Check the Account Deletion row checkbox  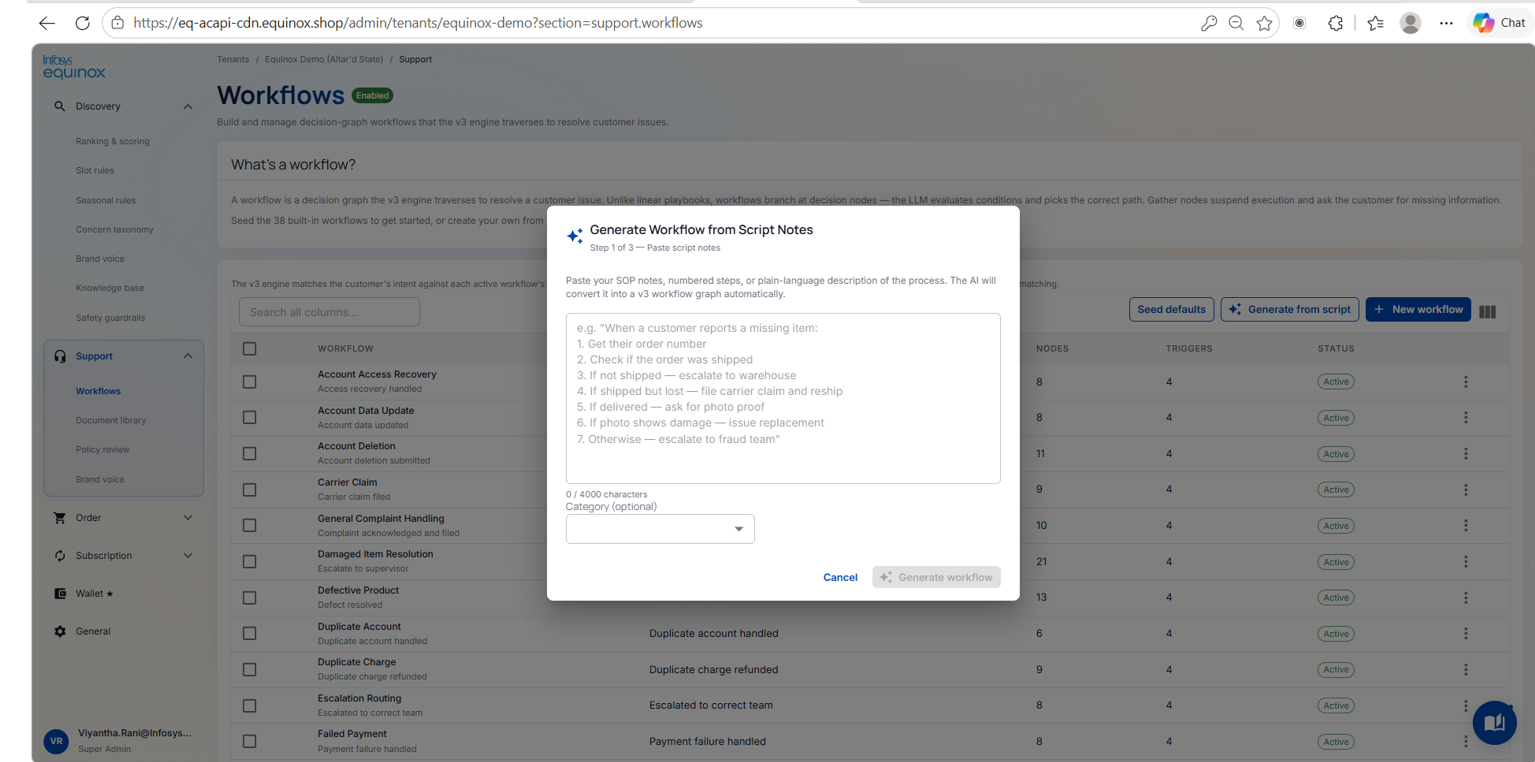click(250, 454)
